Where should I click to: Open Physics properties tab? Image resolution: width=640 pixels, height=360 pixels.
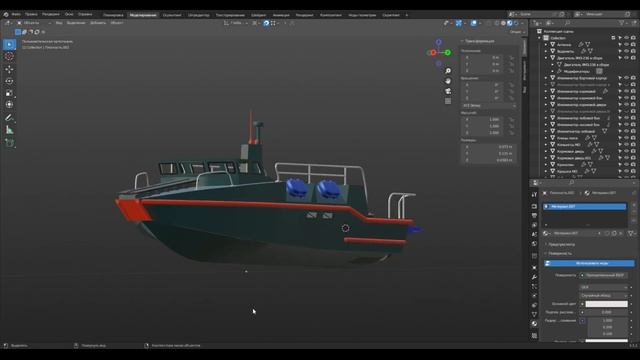534,296
